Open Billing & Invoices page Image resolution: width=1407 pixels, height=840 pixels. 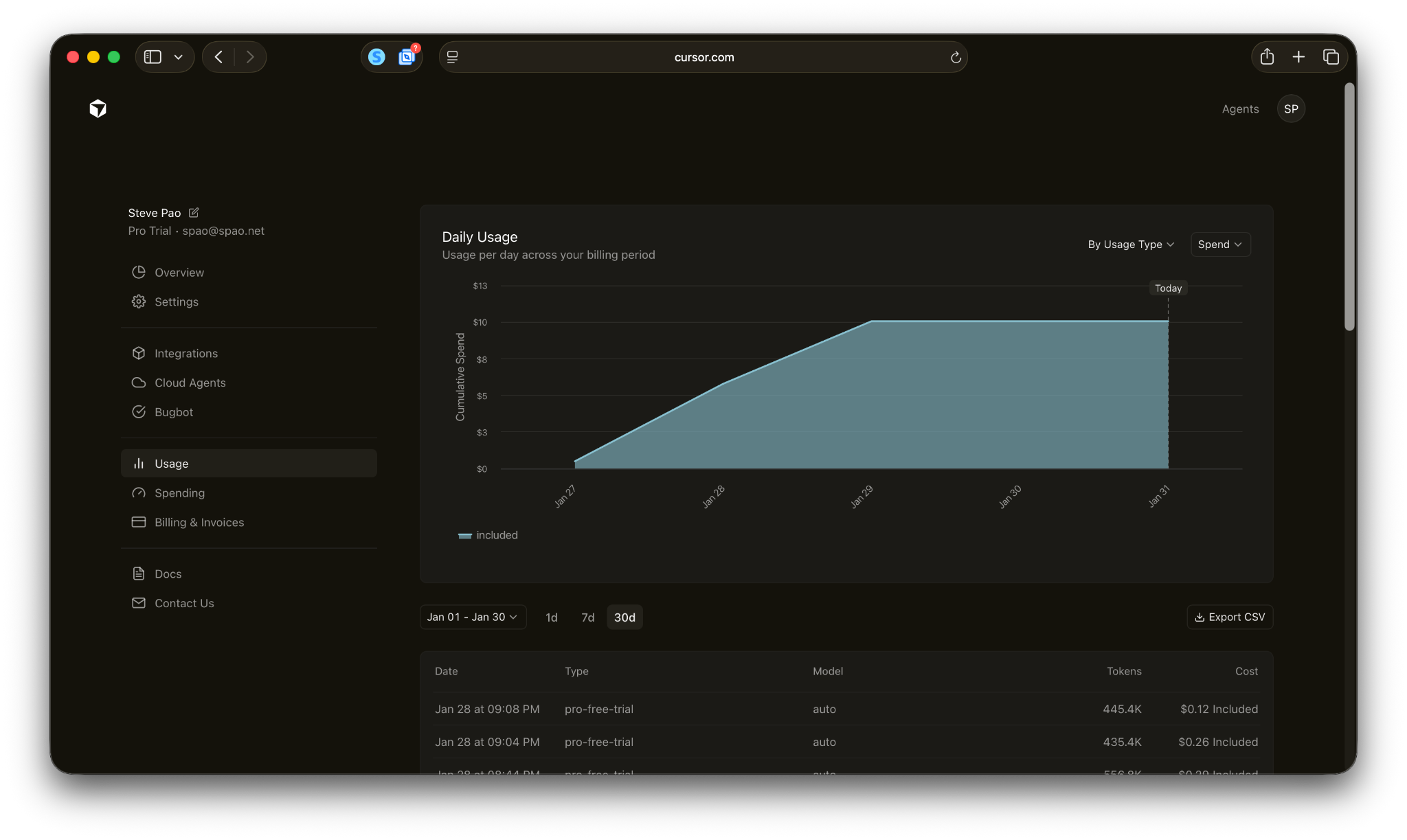(199, 523)
